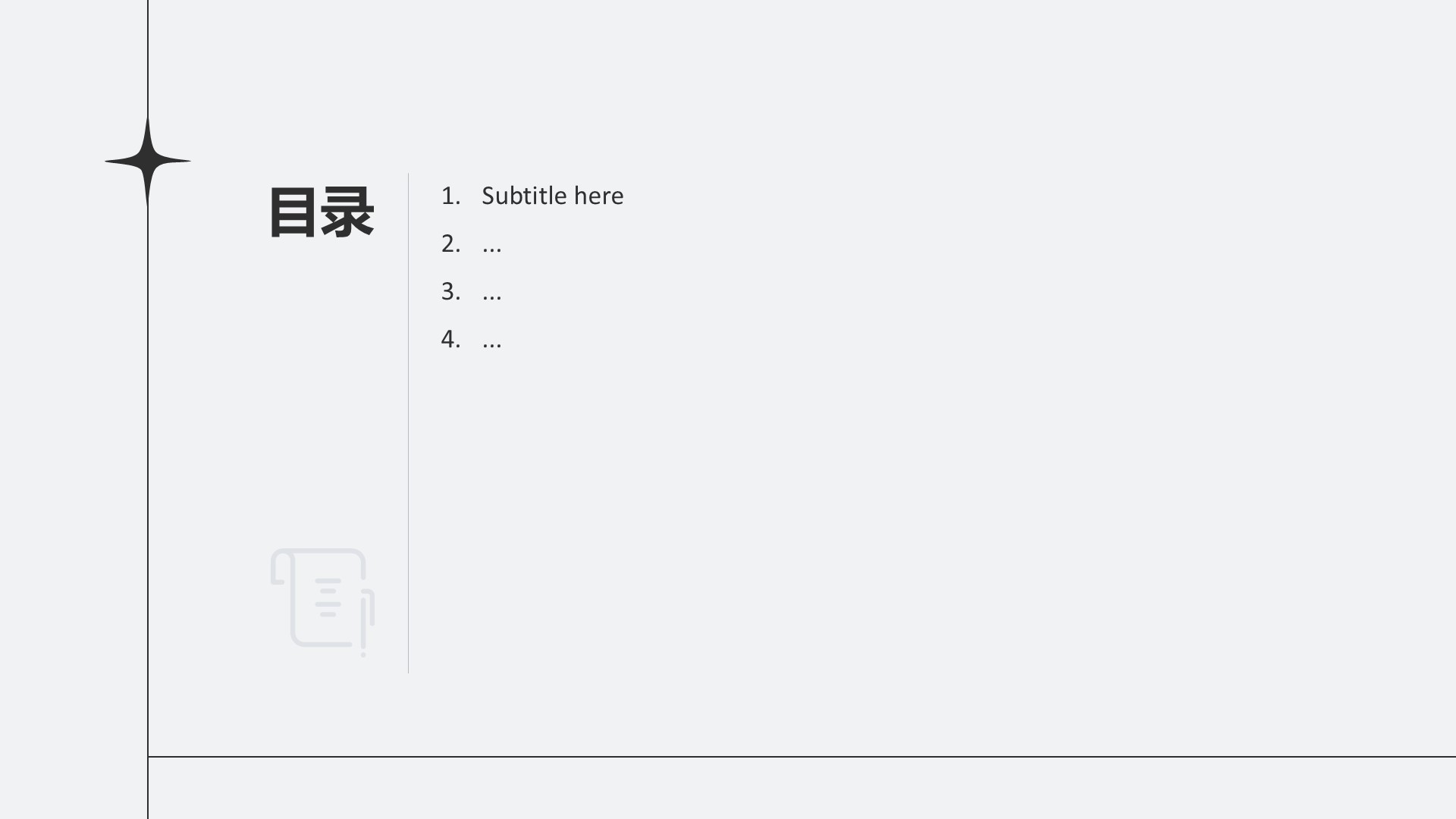The width and height of the screenshot is (1456, 819).
Task: Click the list number "3."
Action: [x=450, y=291]
